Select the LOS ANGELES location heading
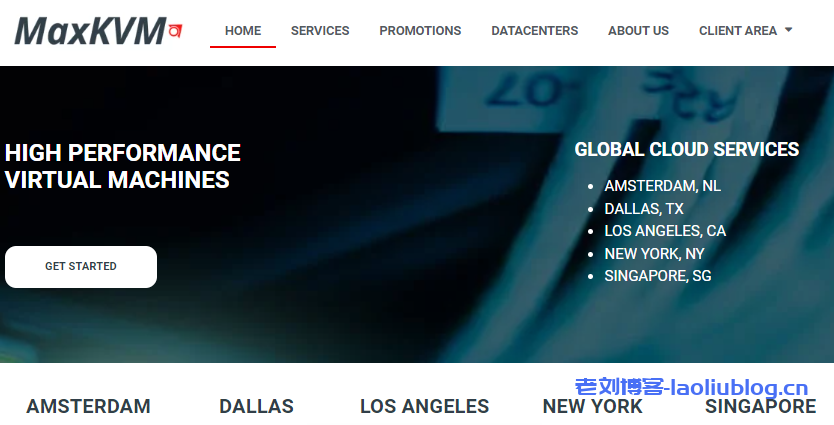This screenshot has width=834, height=425. point(424,406)
